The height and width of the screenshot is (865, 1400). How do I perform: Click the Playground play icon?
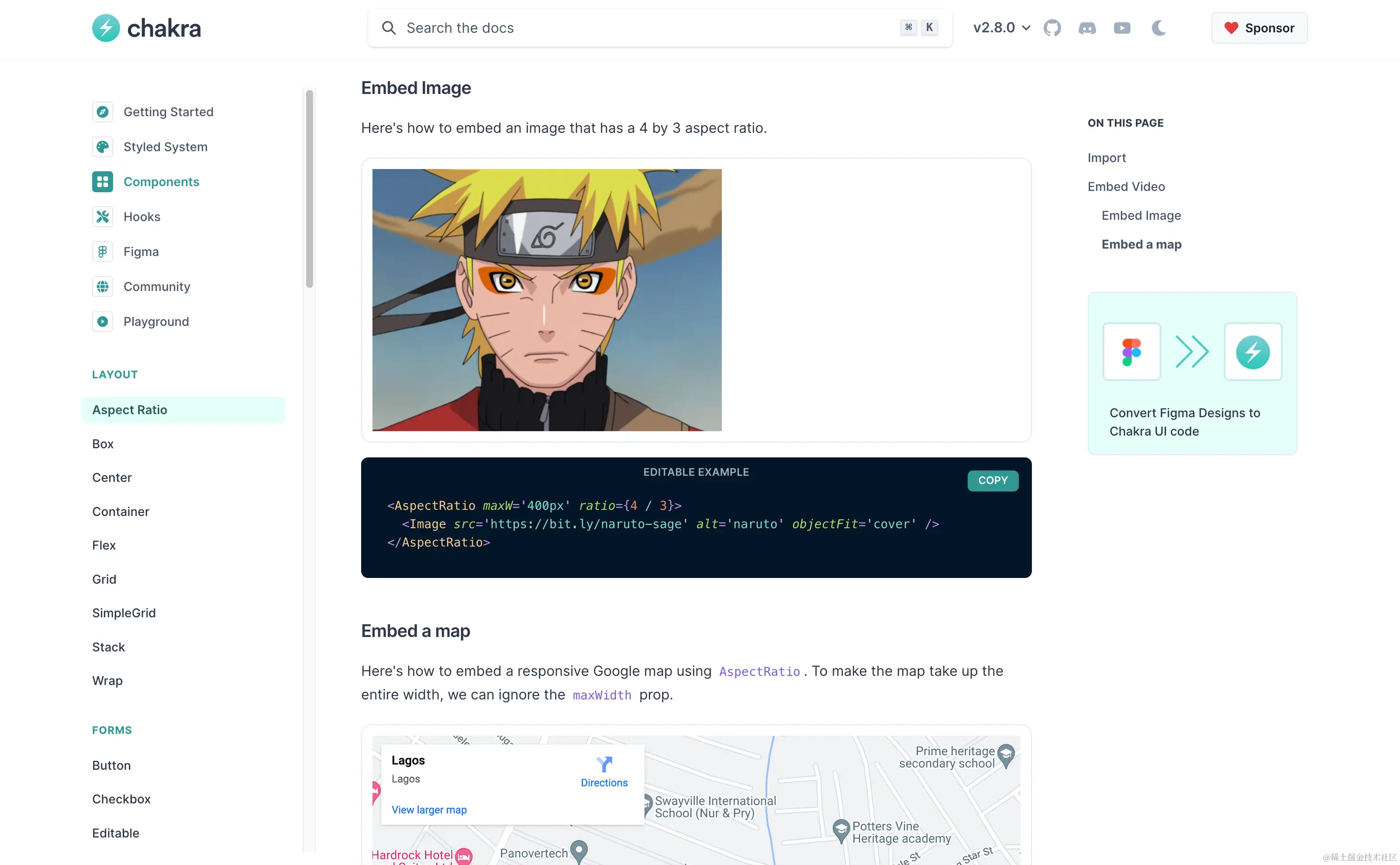[x=102, y=321]
